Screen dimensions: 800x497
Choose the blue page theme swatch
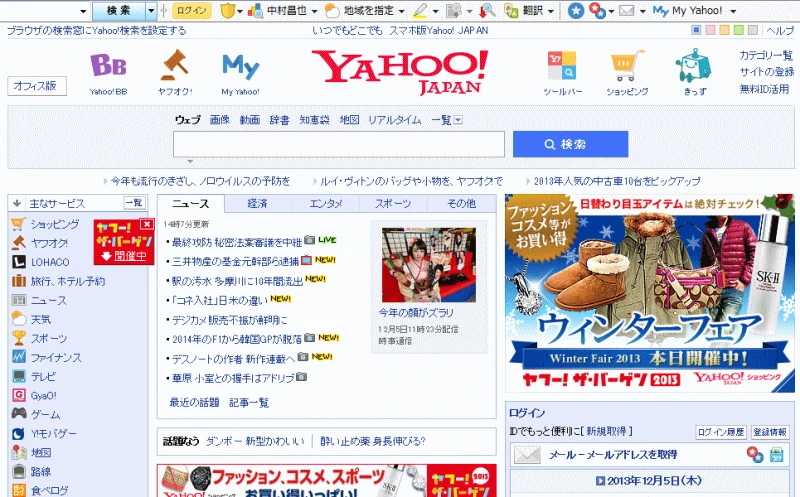(x=696, y=30)
